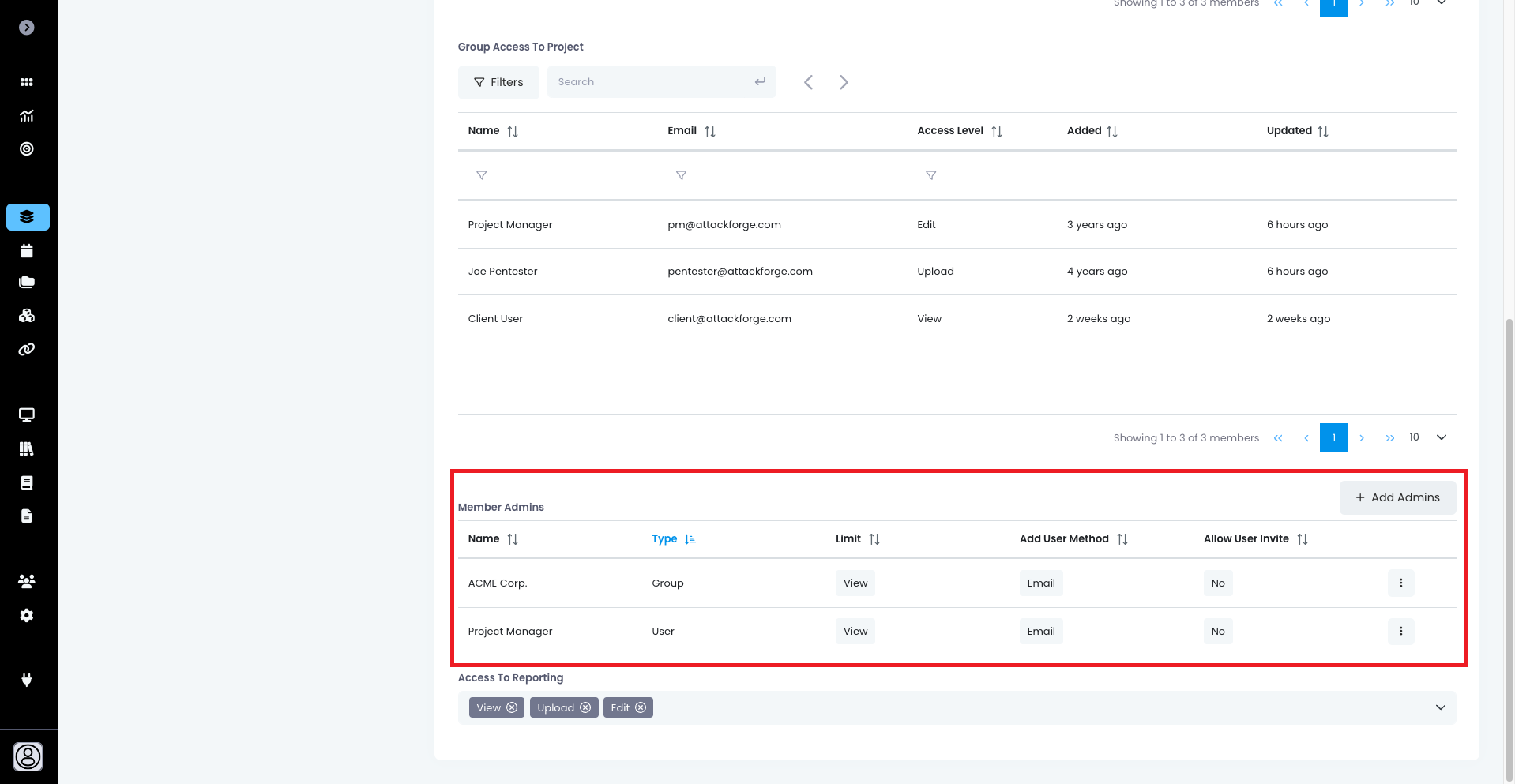Open the analytics chart icon in sidebar

(x=27, y=116)
